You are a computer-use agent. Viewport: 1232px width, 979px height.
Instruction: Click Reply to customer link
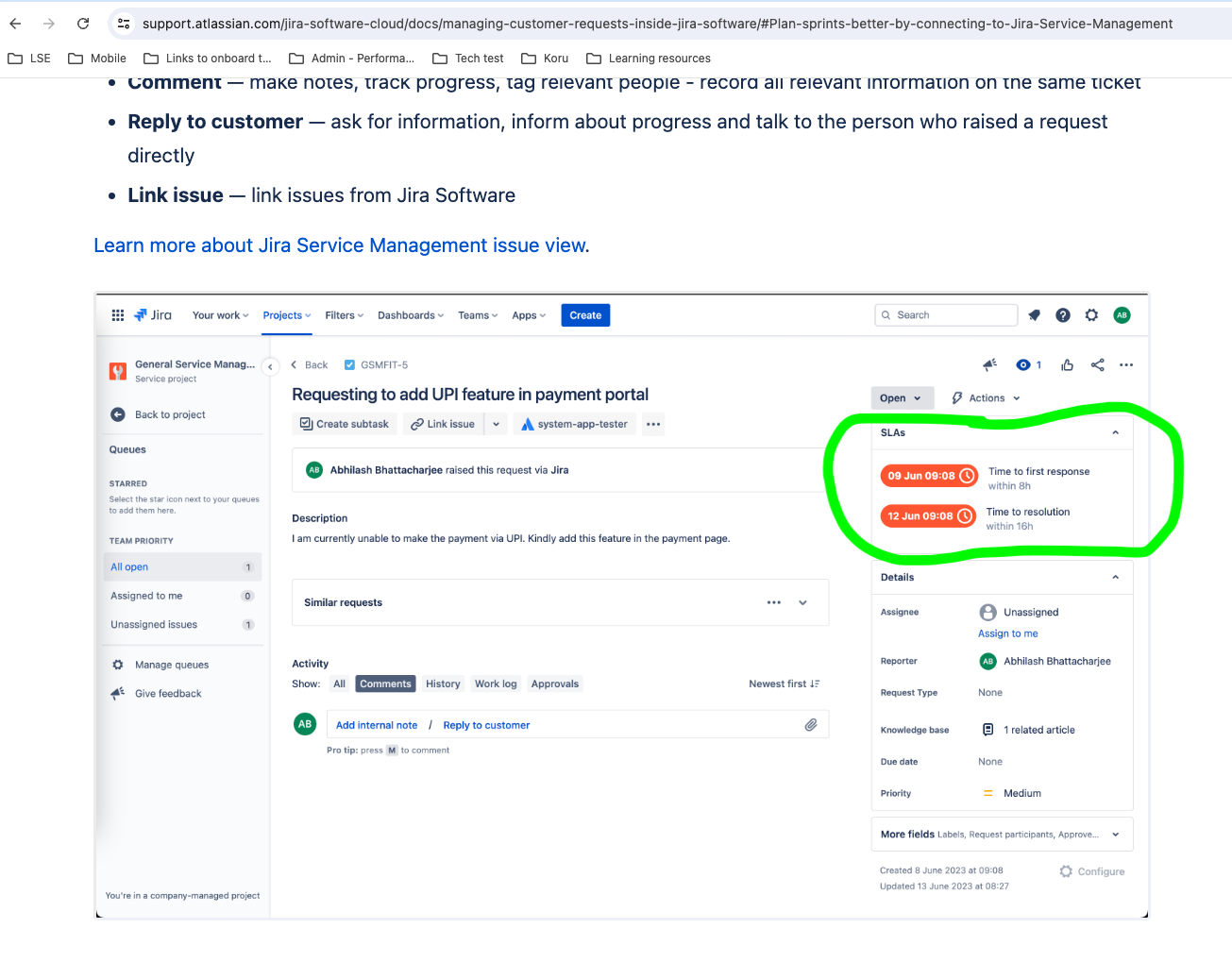click(486, 725)
